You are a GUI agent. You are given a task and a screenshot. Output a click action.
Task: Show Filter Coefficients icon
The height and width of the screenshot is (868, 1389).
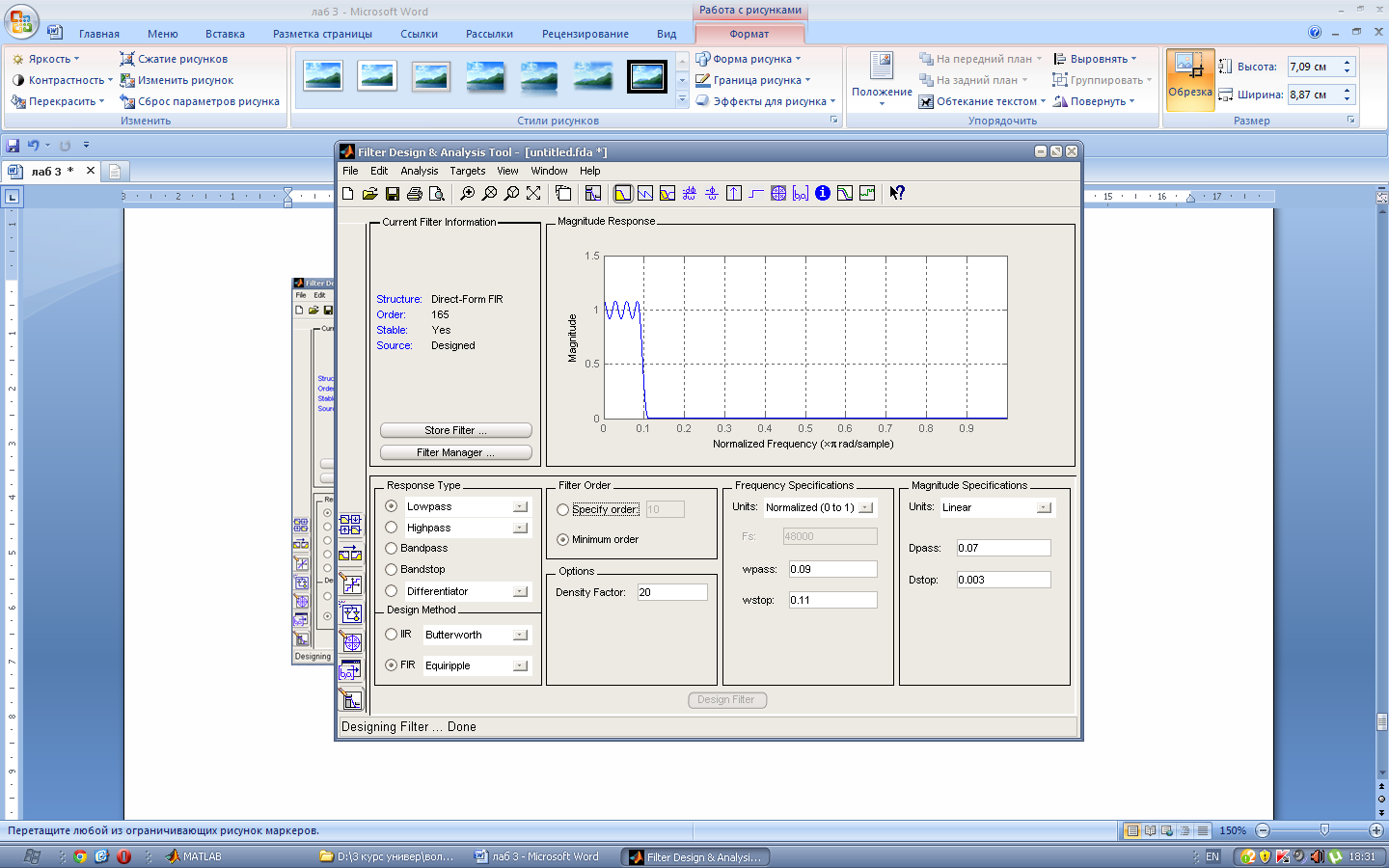[x=801, y=194]
